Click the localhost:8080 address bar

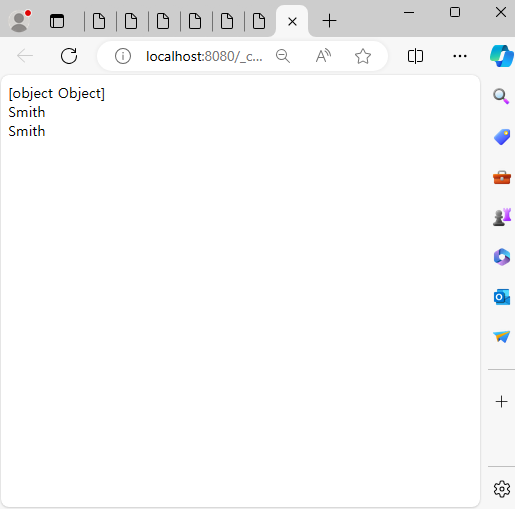coord(204,56)
